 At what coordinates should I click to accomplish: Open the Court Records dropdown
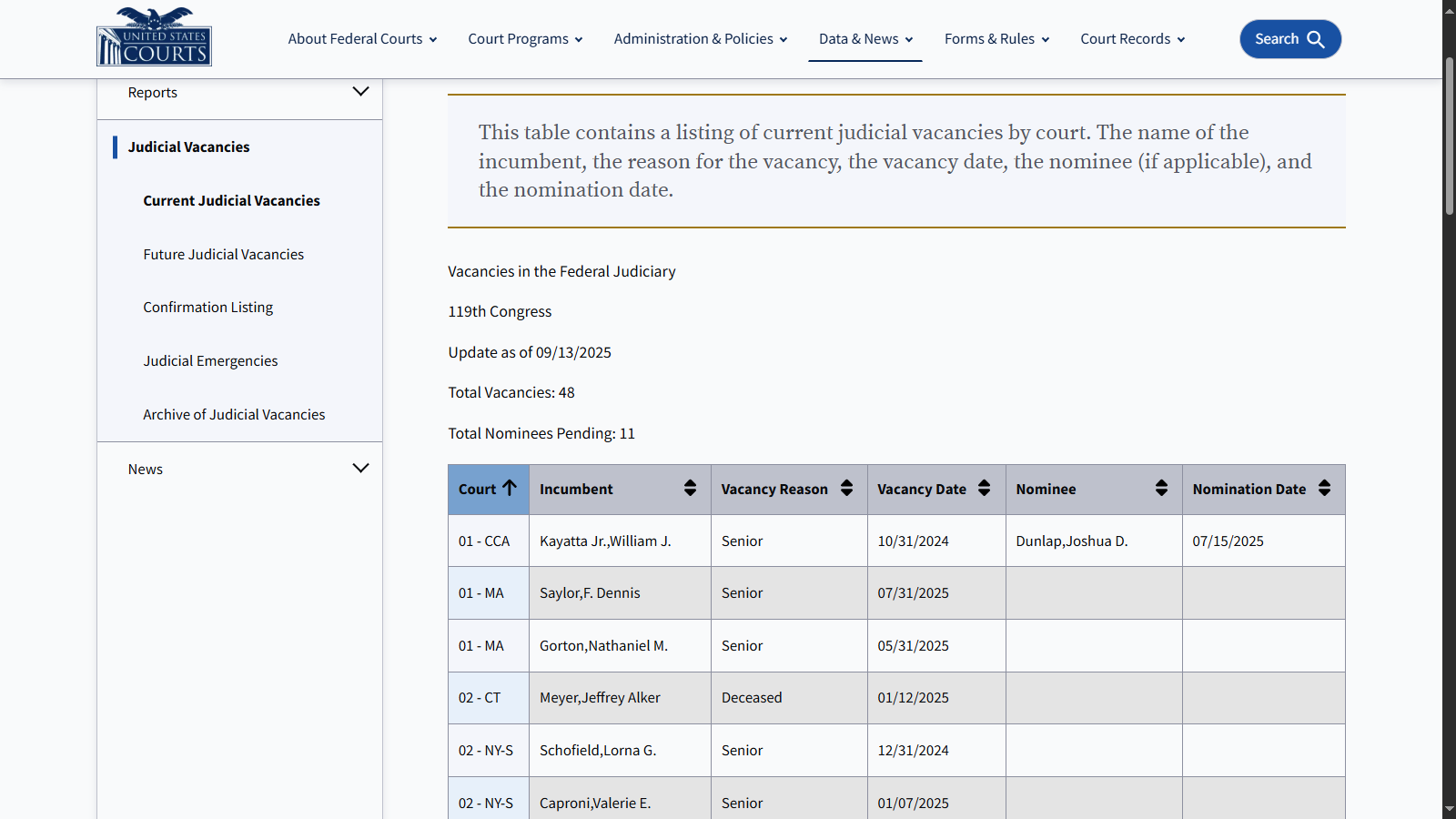tap(1132, 39)
